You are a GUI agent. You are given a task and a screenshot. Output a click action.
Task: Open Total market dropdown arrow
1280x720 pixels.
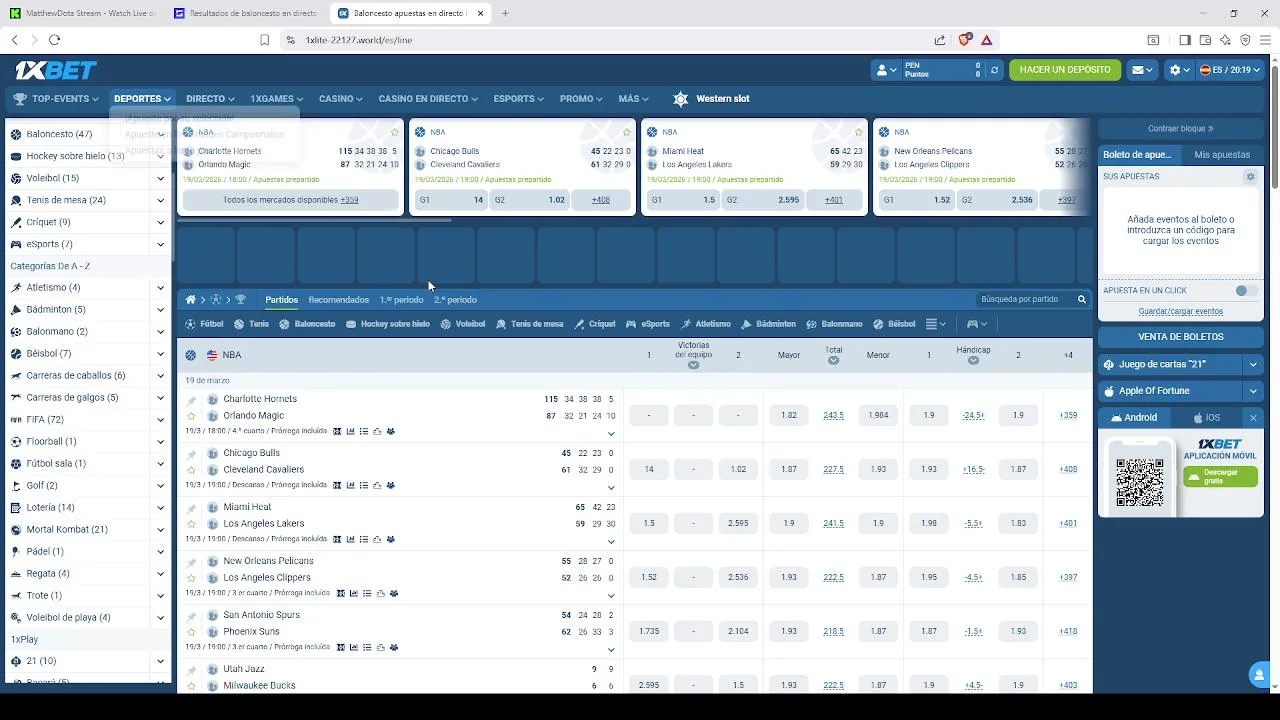click(x=833, y=361)
